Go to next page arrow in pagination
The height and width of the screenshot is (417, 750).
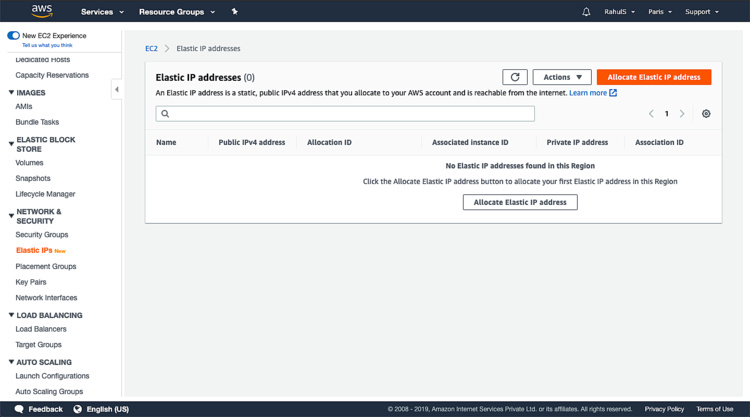click(682, 114)
